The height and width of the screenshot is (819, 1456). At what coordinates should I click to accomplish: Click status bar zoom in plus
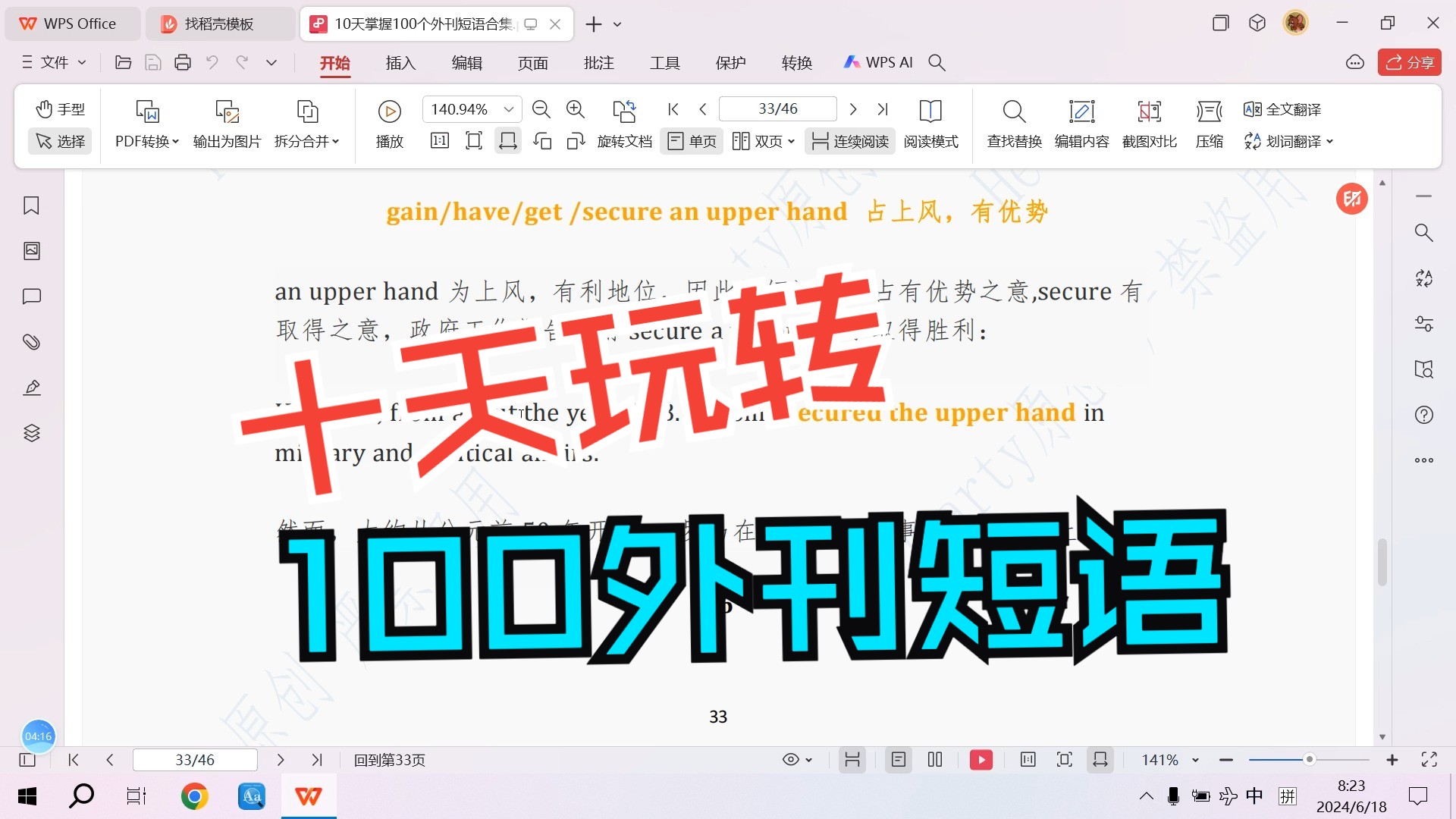1392,759
